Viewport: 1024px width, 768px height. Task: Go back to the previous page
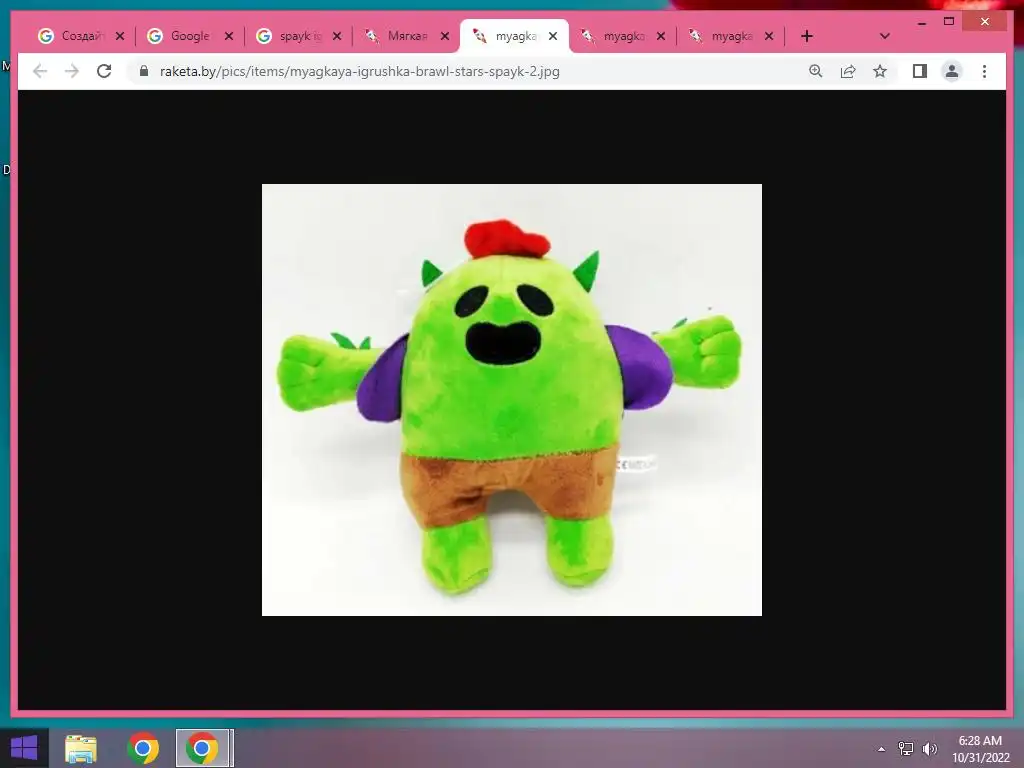(40, 71)
